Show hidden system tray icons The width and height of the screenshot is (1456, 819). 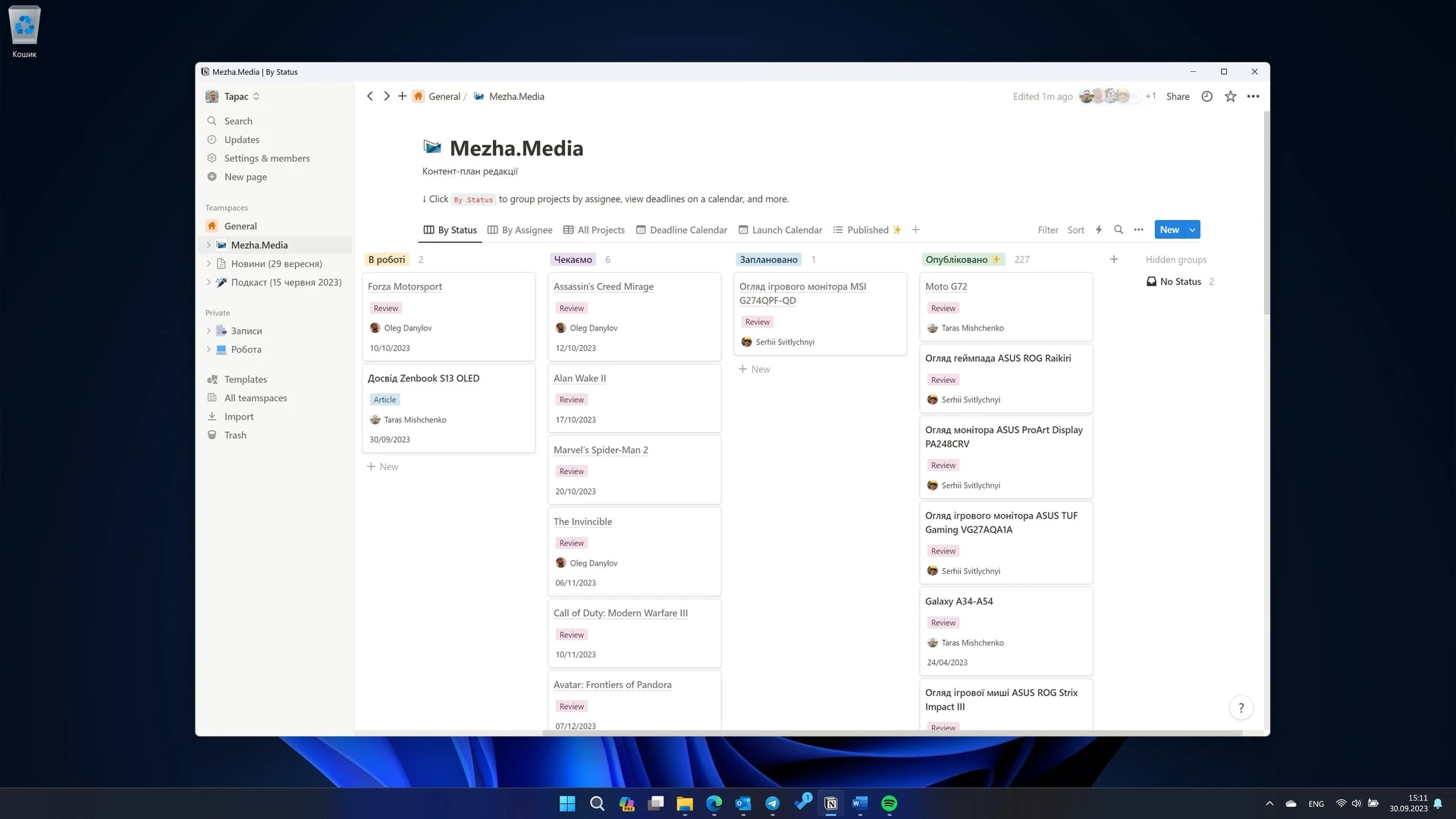click(x=1269, y=803)
